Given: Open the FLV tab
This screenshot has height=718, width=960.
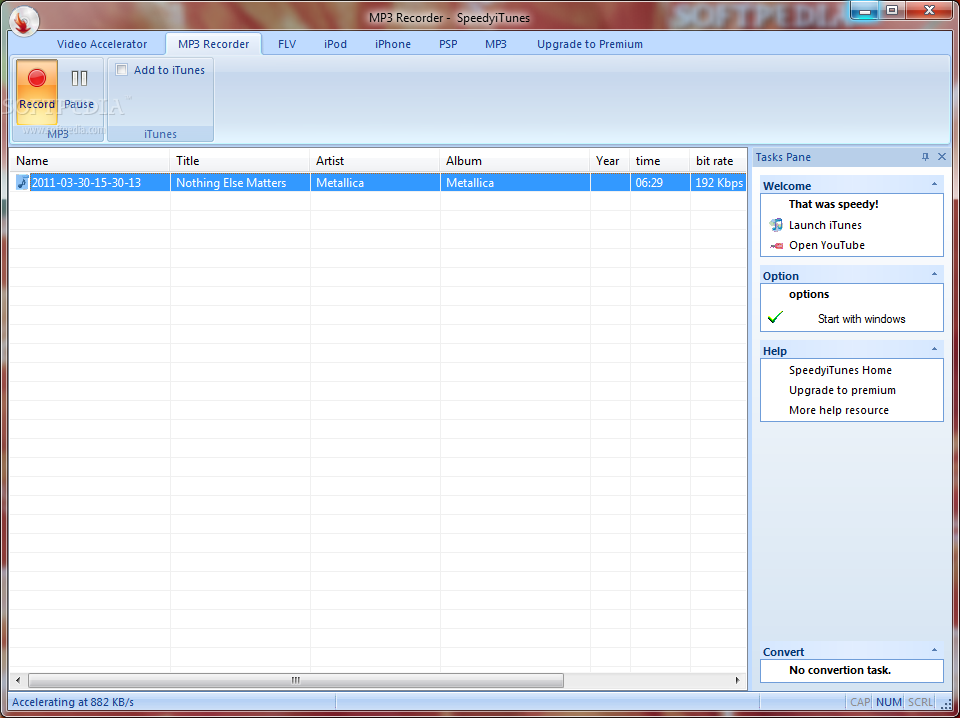Looking at the screenshot, I should click(287, 44).
